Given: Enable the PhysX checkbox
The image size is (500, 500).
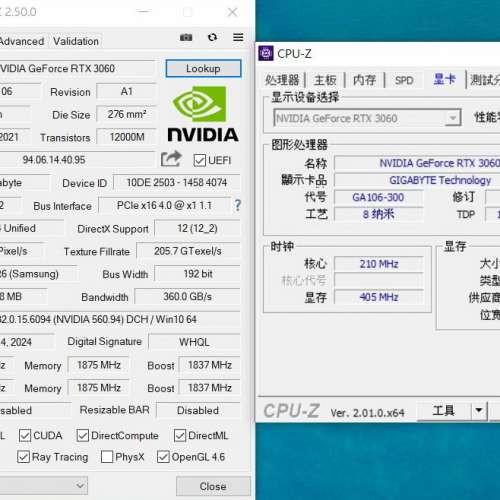Looking at the screenshot, I should pyautogui.click(x=107, y=457).
